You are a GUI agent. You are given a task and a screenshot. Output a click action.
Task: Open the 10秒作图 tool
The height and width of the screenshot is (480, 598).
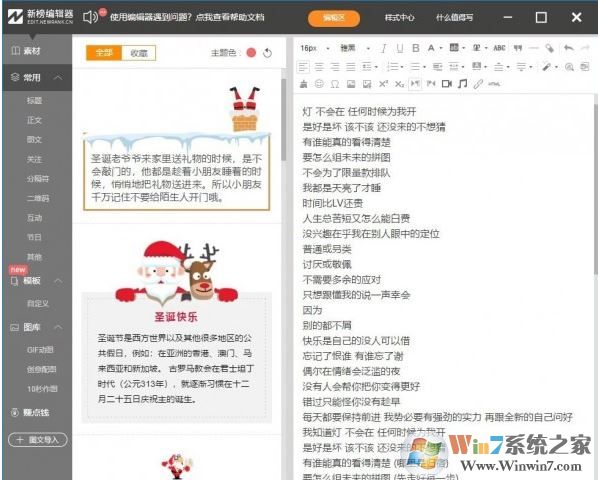click(42, 389)
